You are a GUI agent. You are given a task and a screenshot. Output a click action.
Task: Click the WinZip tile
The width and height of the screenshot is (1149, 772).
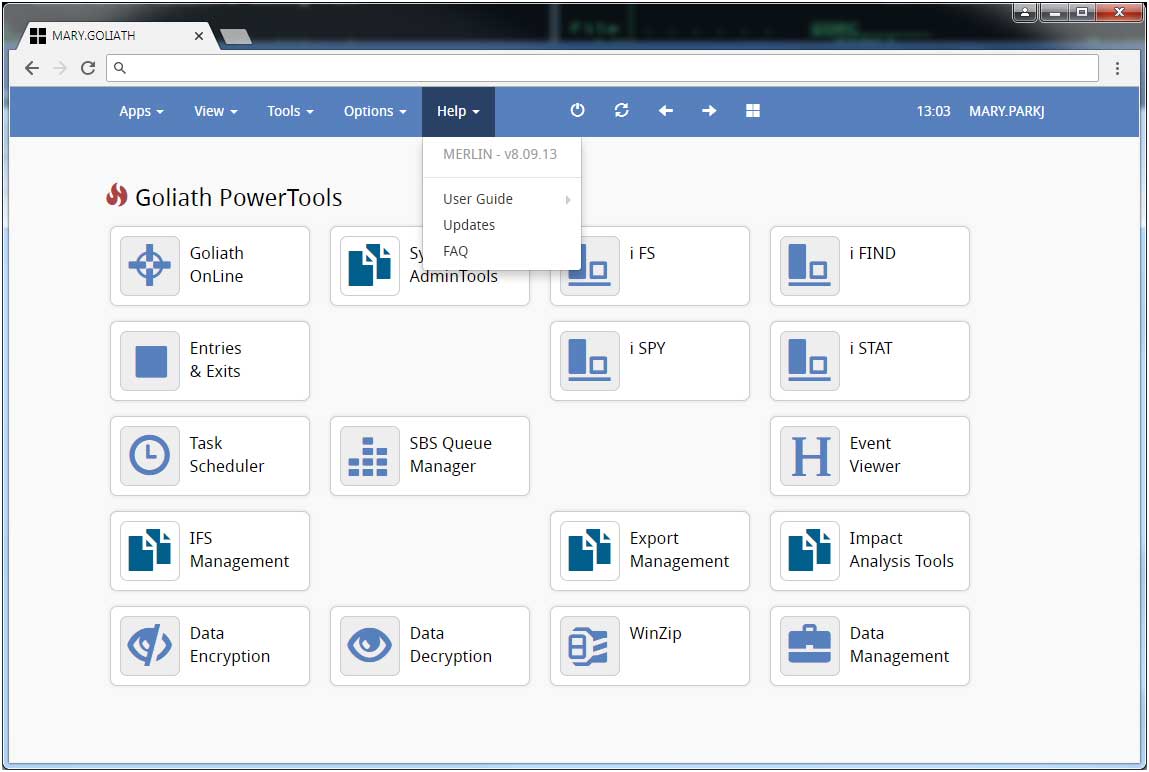649,646
